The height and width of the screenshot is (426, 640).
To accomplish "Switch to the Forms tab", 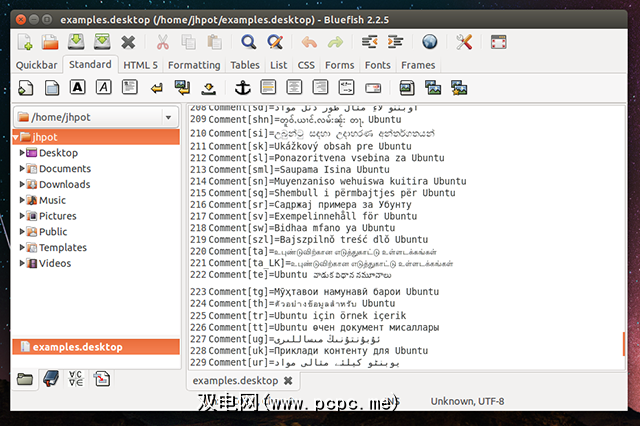I will [x=339, y=65].
